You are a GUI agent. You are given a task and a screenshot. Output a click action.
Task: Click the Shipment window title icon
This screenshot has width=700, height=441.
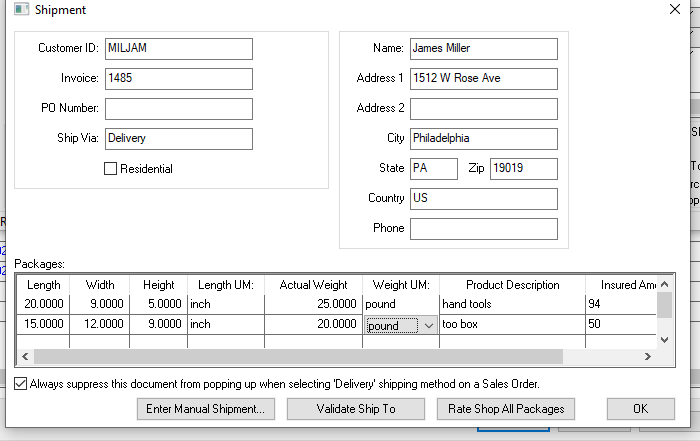[19, 10]
